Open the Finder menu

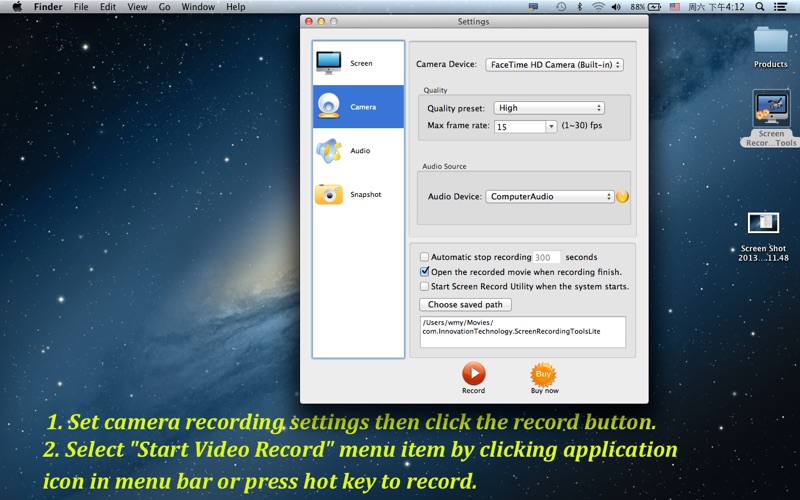pos(48,7)
